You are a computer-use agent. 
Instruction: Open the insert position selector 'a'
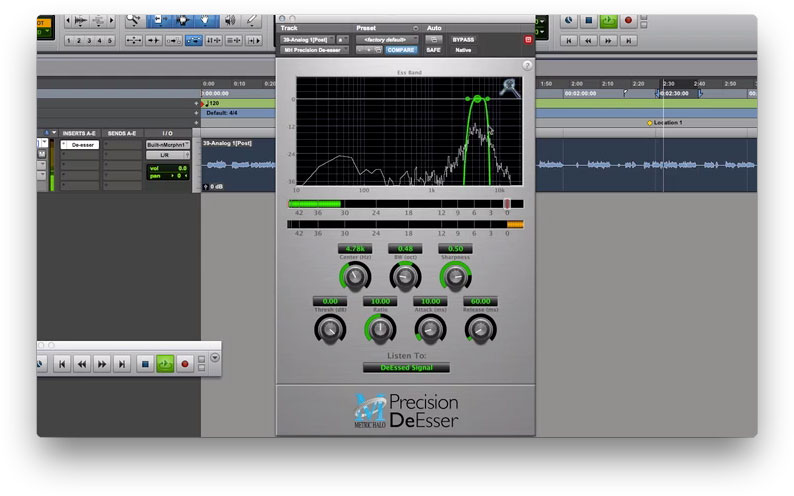(x=342, y=39)
